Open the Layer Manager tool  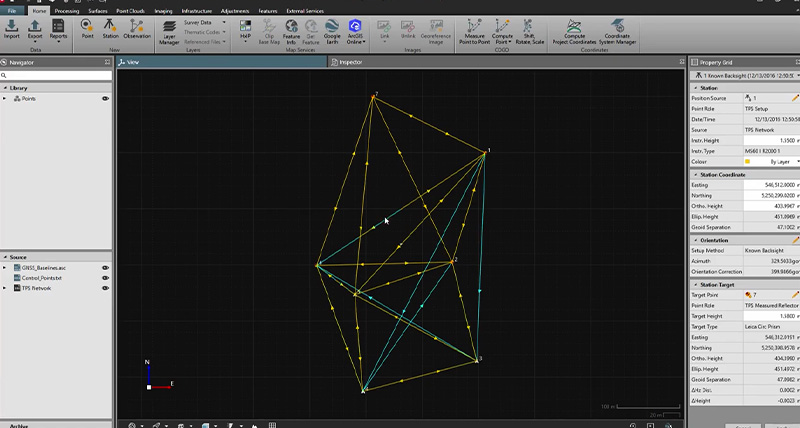[169, 32]
